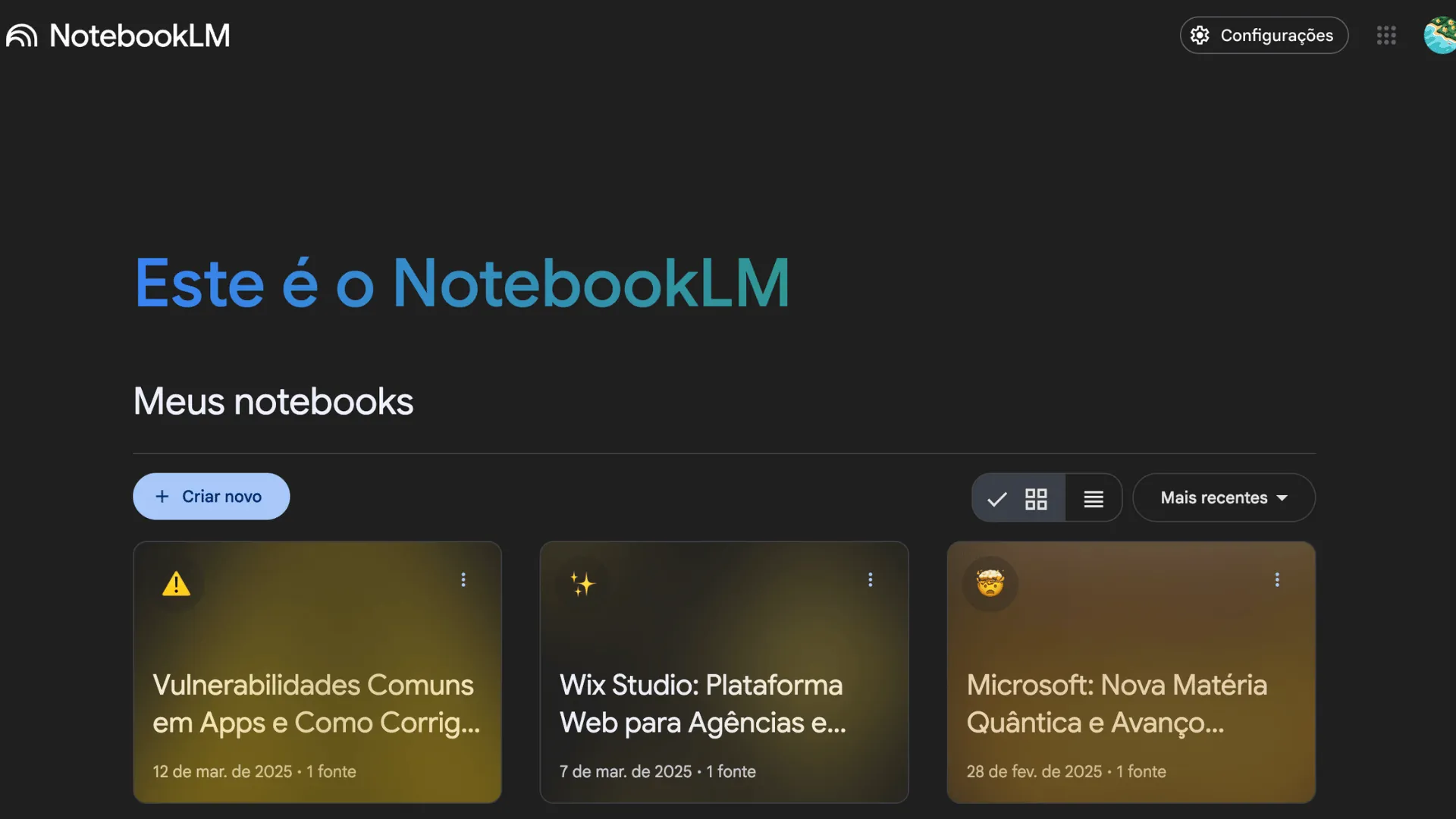Switch to list view layout
This screenshot has height=819, width=1456.
tap(1093, 498)
